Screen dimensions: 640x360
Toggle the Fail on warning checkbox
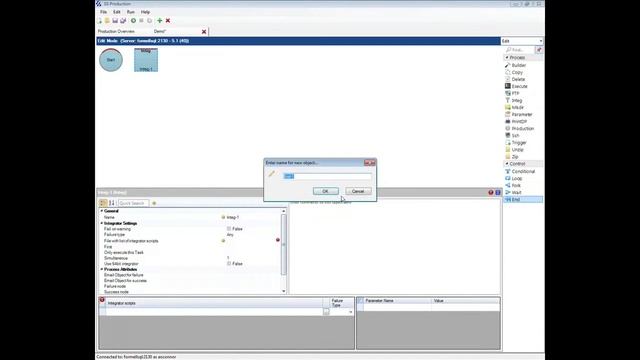coord(229,229)
